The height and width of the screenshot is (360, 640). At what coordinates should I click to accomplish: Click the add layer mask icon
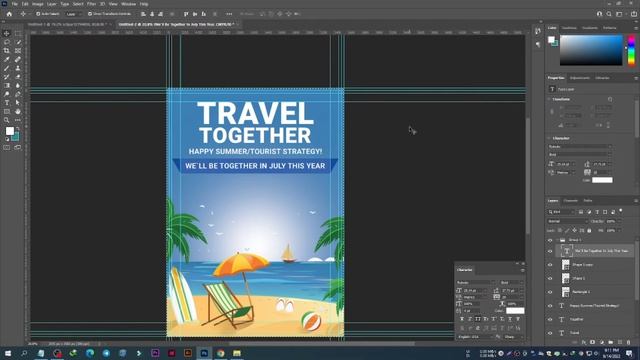(593, 342)
